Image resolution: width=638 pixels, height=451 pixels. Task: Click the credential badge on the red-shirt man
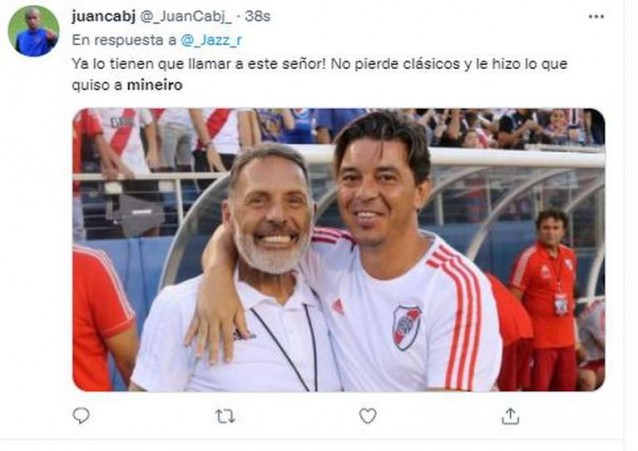(x=561, y=304)
